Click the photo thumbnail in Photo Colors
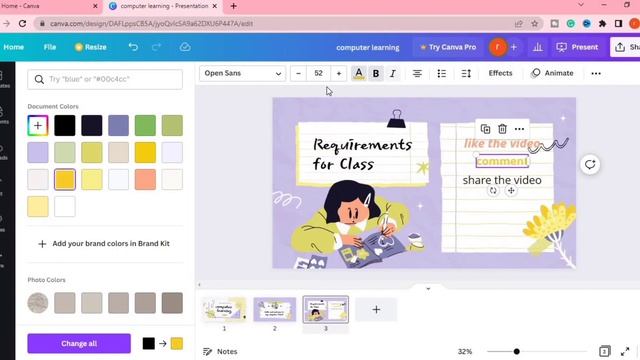The width and height of the screenshot is (640, 360). [38, 303]
